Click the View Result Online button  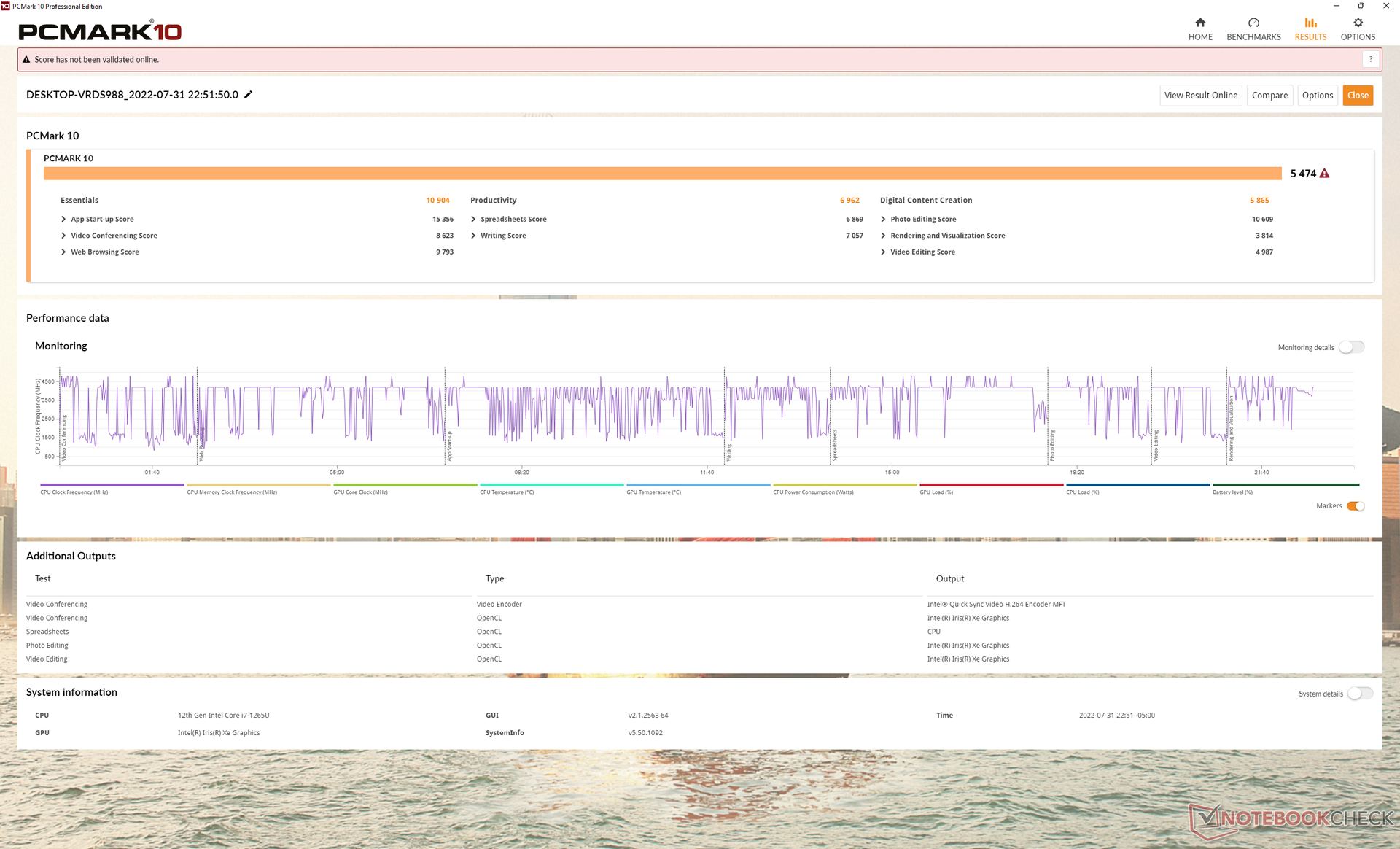1200,96
